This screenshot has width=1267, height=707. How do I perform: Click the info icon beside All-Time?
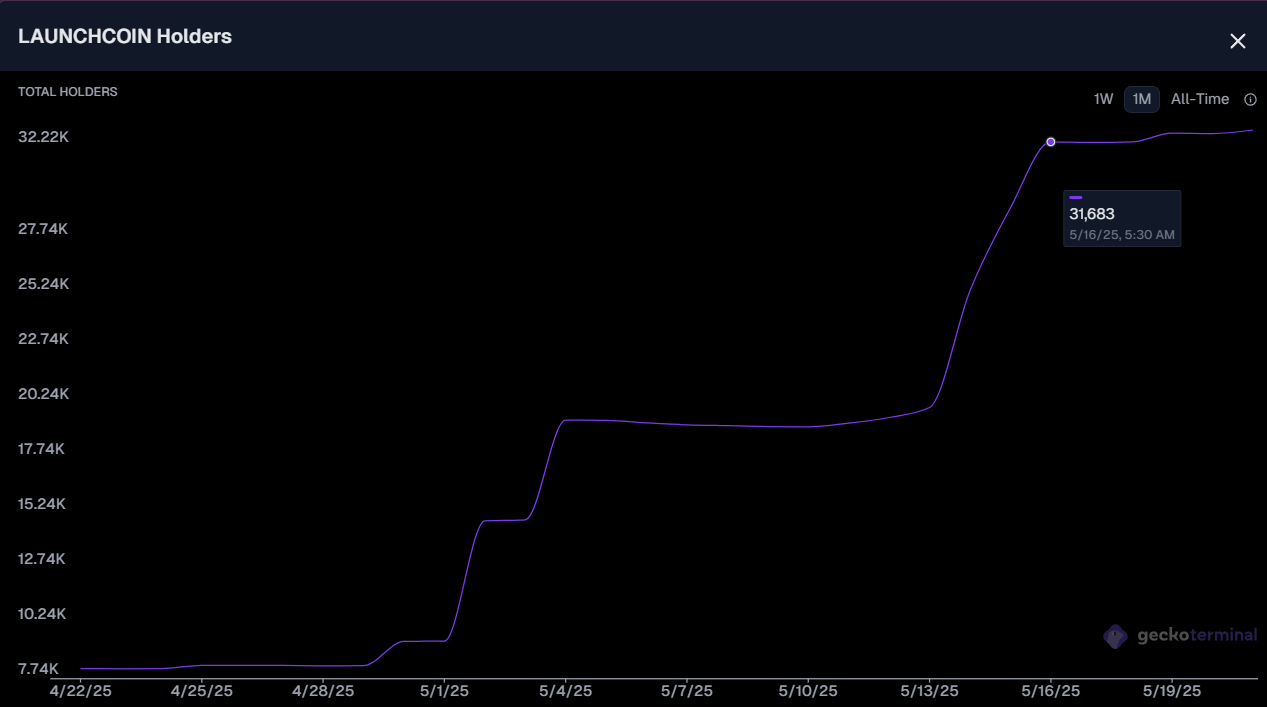[1250, 99]
